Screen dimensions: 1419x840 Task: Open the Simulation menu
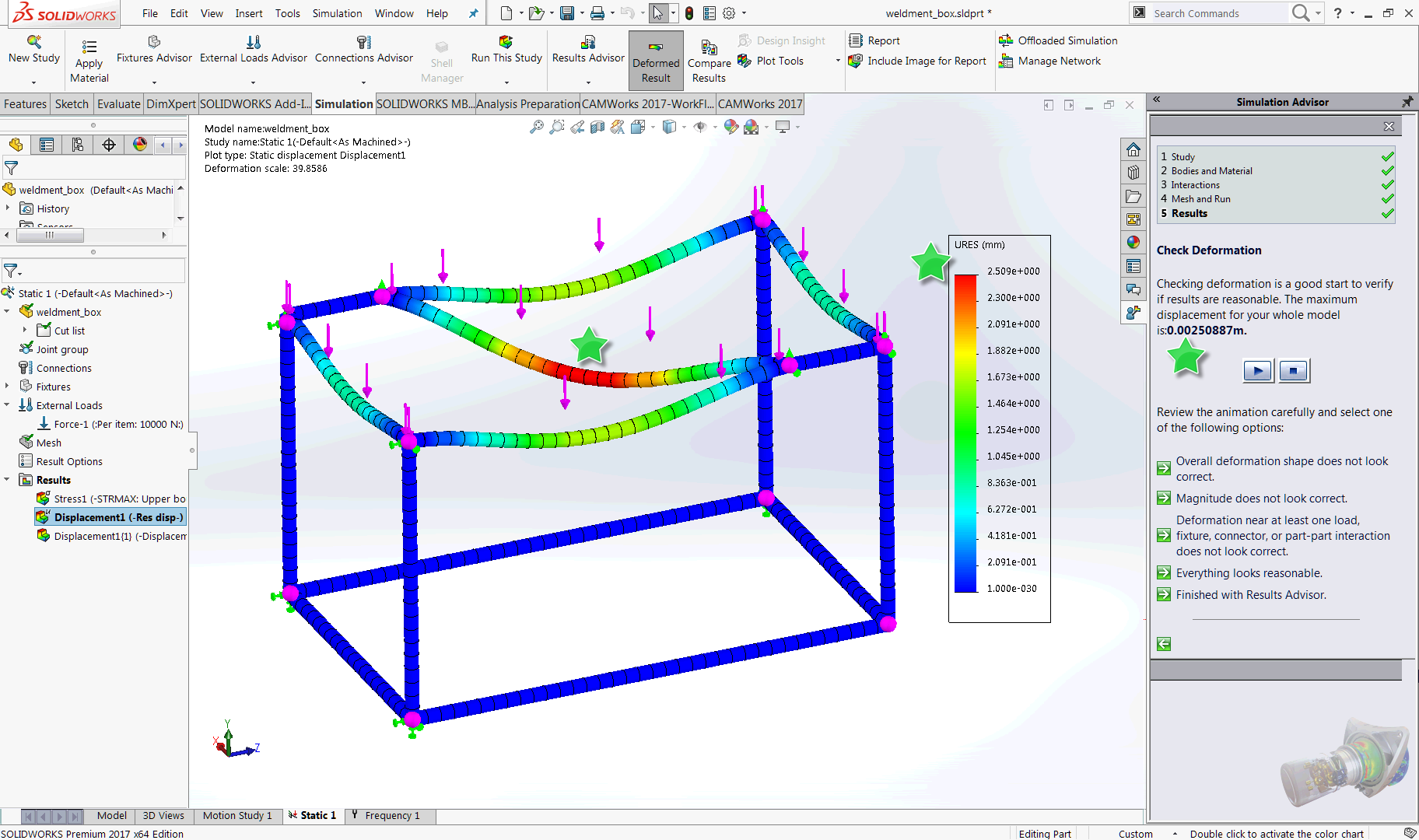(x=337, y=13)
